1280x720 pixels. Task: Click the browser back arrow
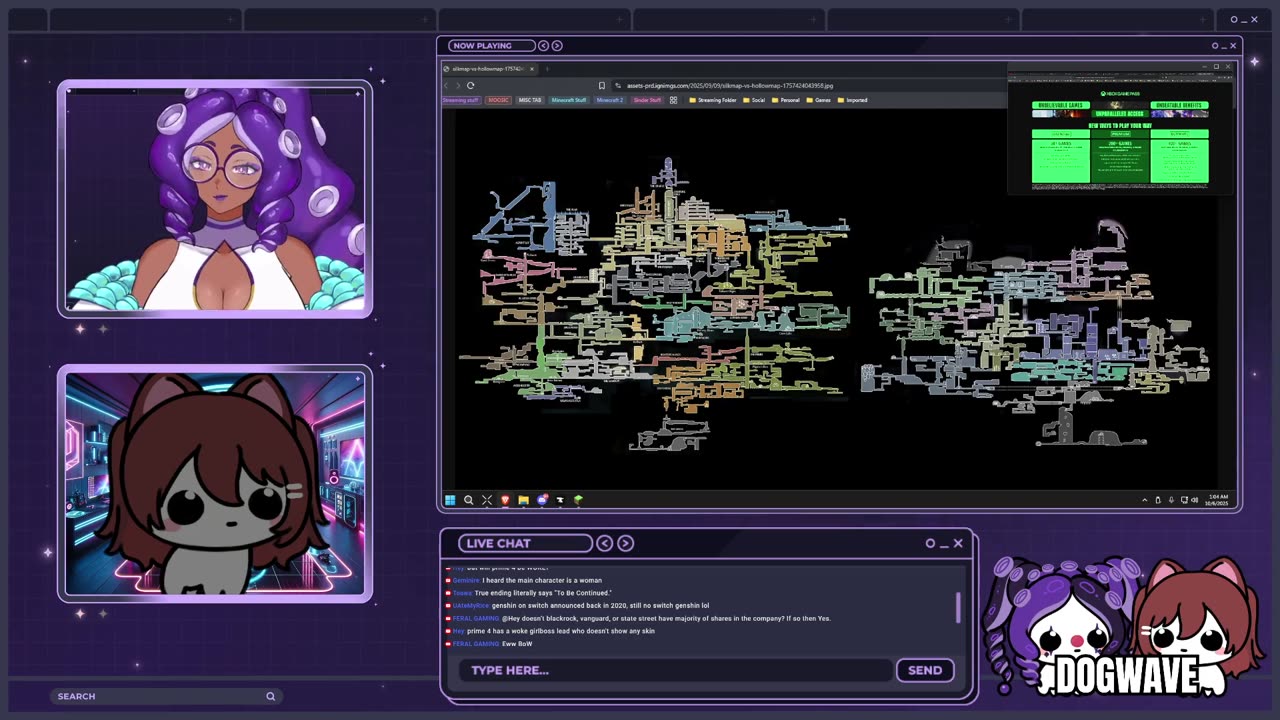pos(446,85)
